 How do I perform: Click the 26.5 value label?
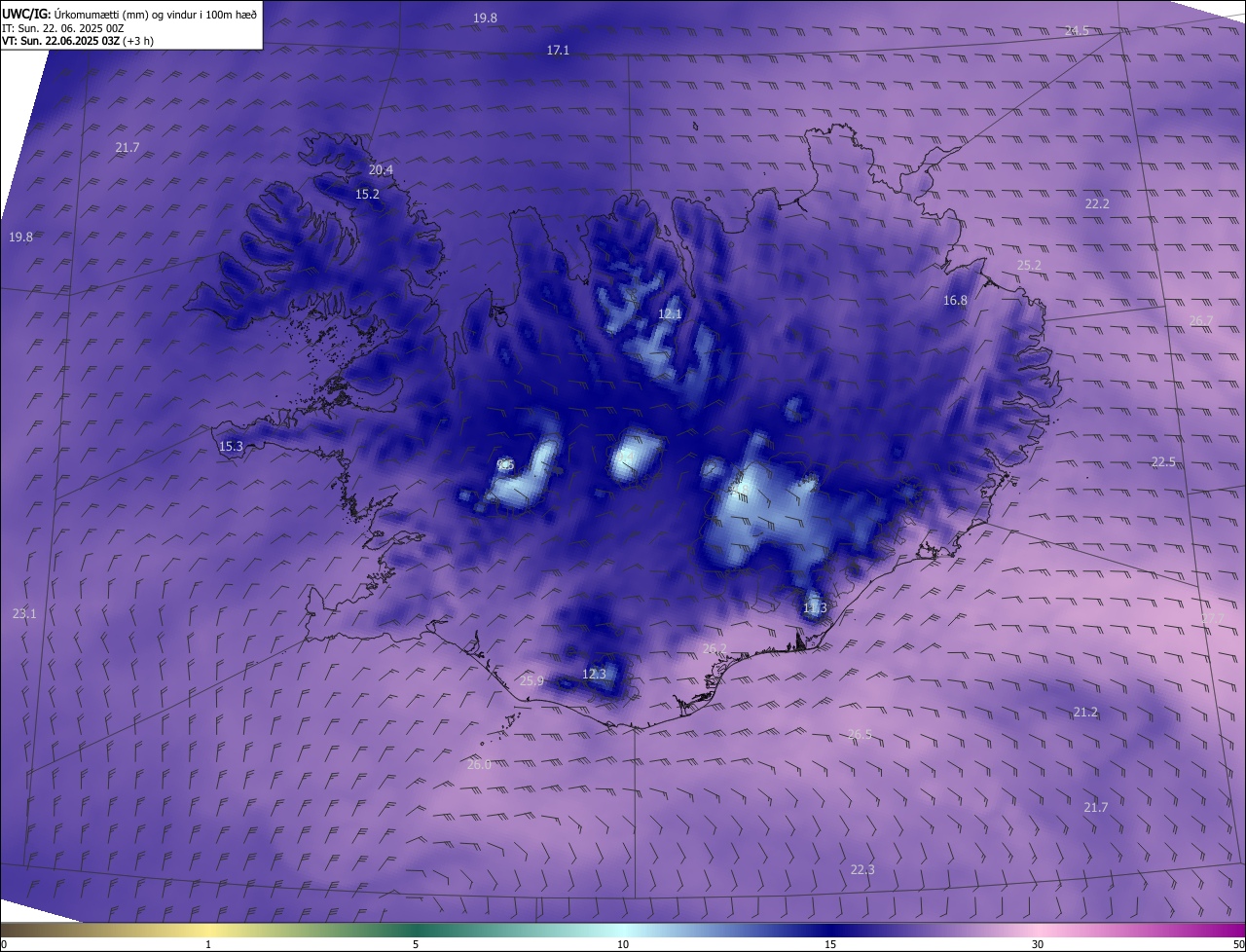[x=860, y=735]
